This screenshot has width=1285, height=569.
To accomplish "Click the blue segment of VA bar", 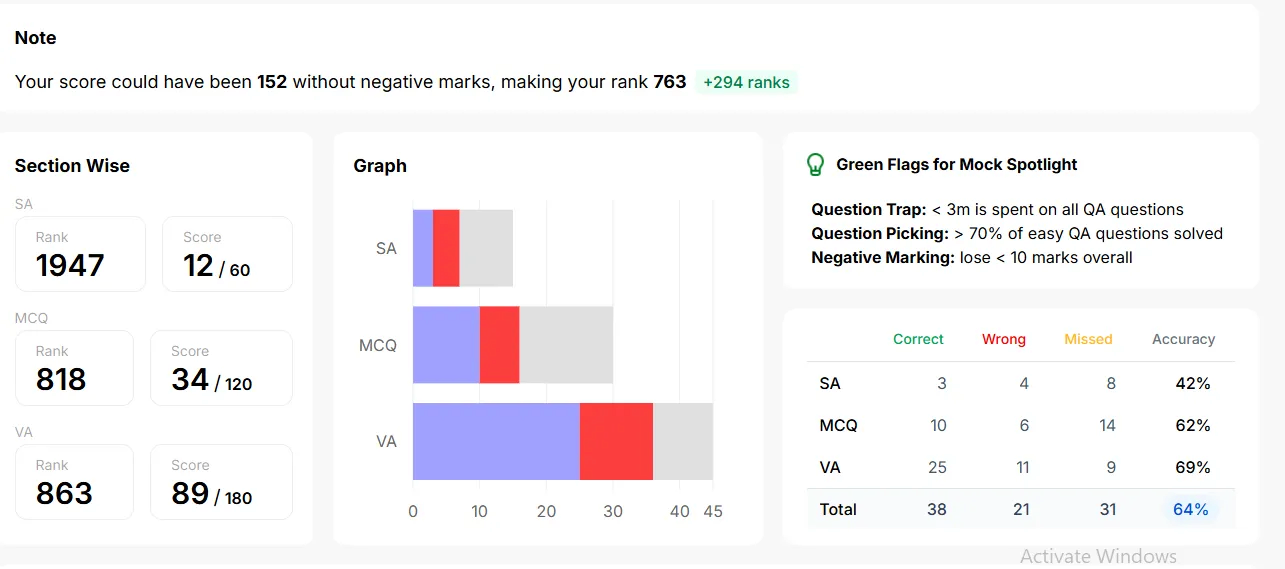I will click(x=496, y=441).
